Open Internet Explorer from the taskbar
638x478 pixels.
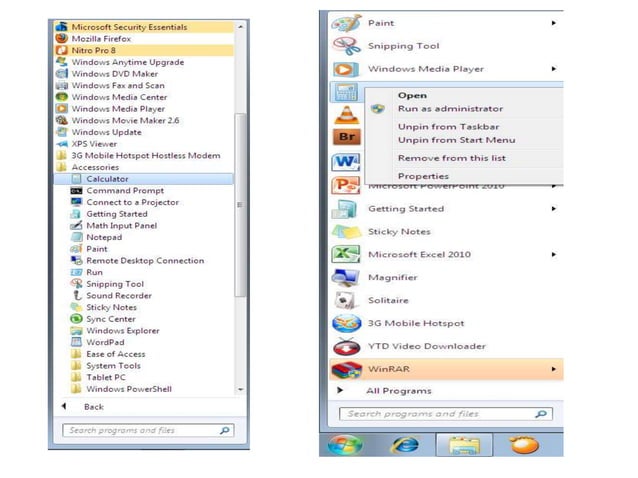pos(404,445)
